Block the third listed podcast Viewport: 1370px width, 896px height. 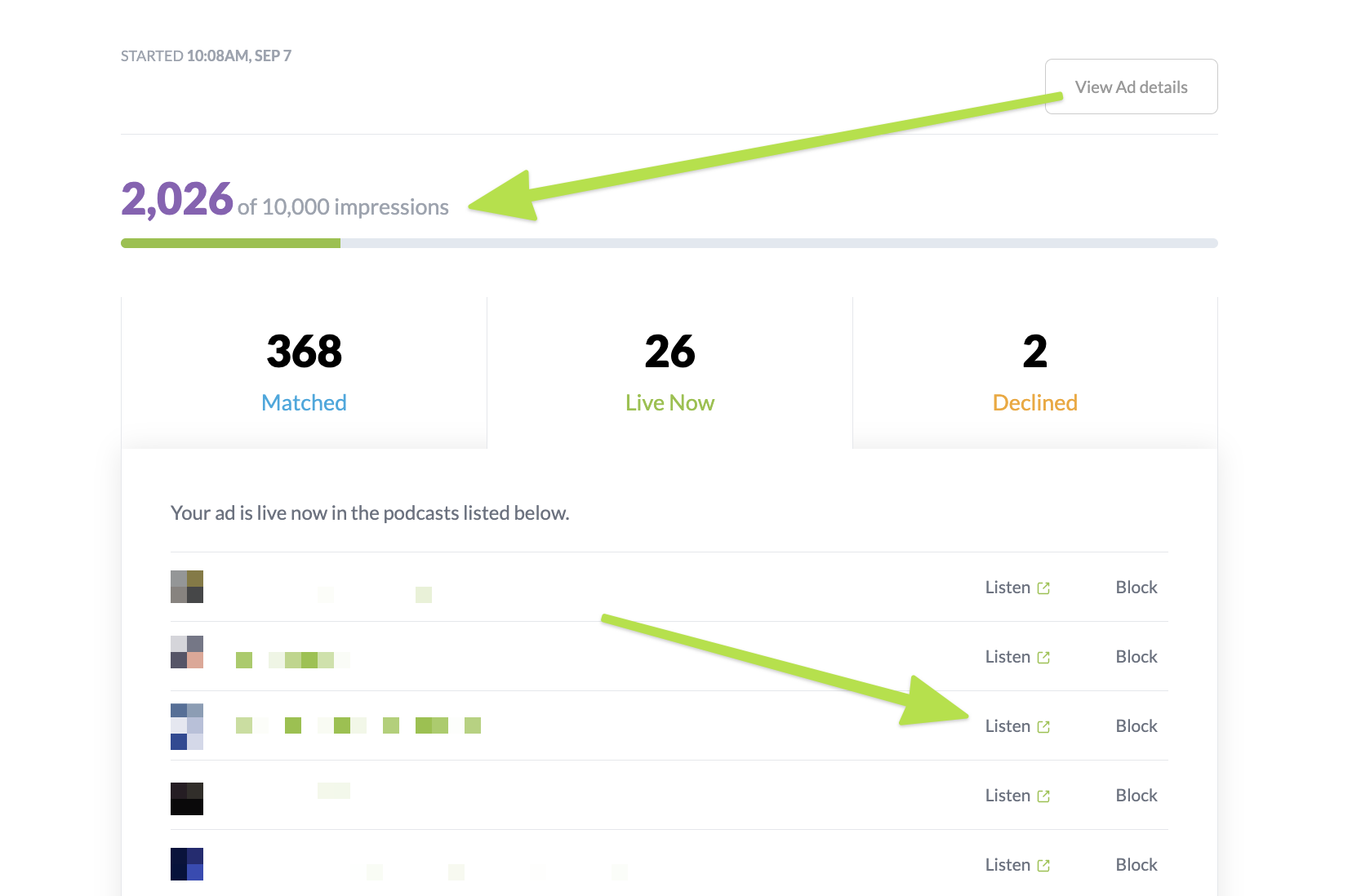[1136, 726]
